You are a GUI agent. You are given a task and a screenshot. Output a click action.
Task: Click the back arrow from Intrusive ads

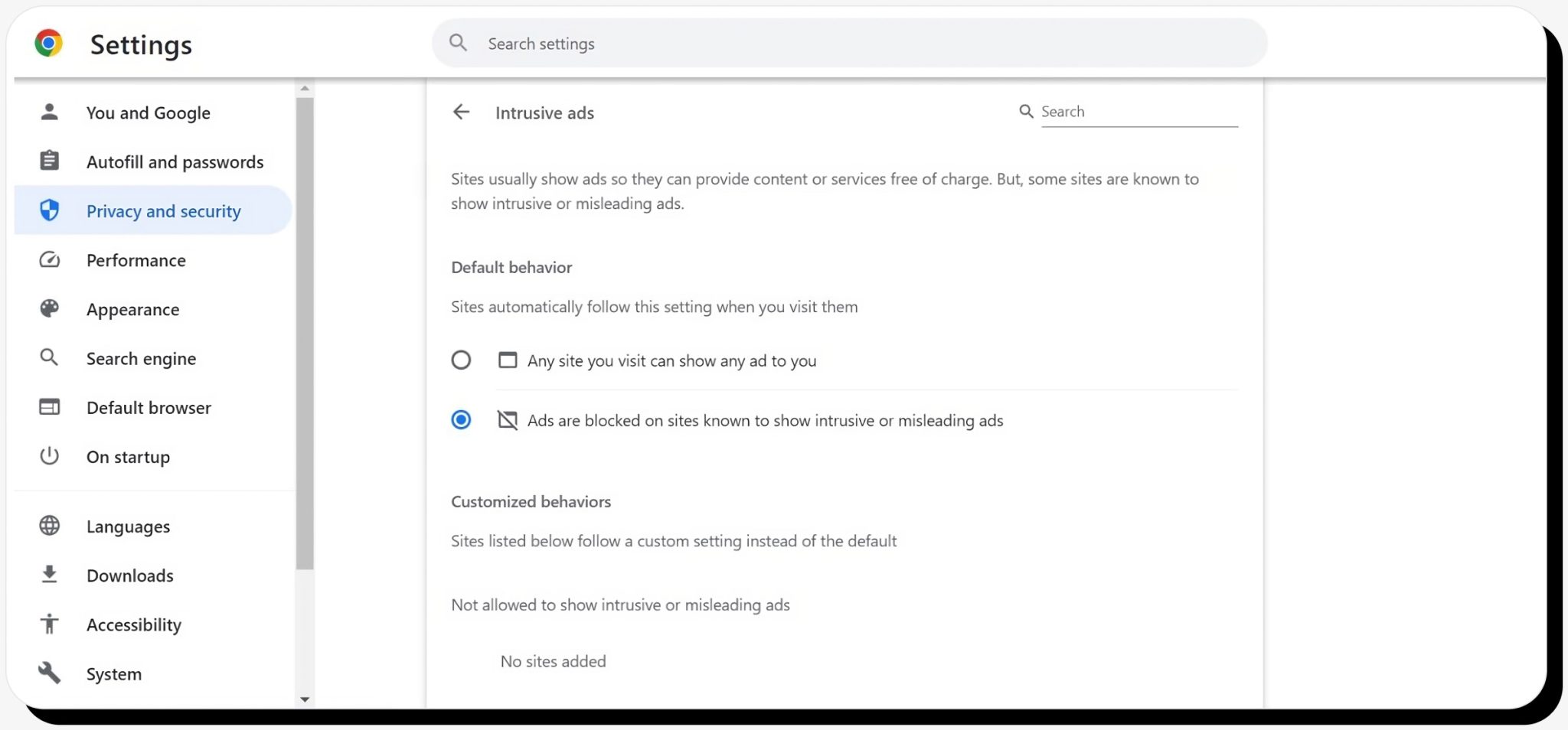[461, 112]
